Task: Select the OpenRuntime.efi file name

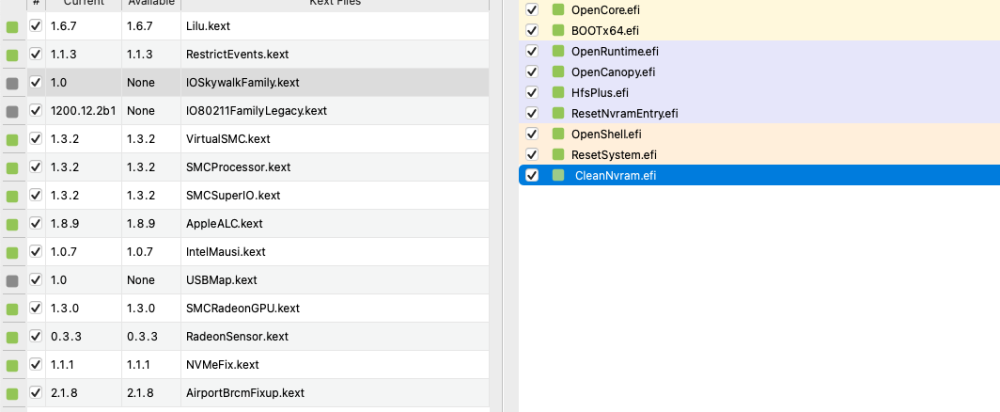Action: [x=615, y=51]
